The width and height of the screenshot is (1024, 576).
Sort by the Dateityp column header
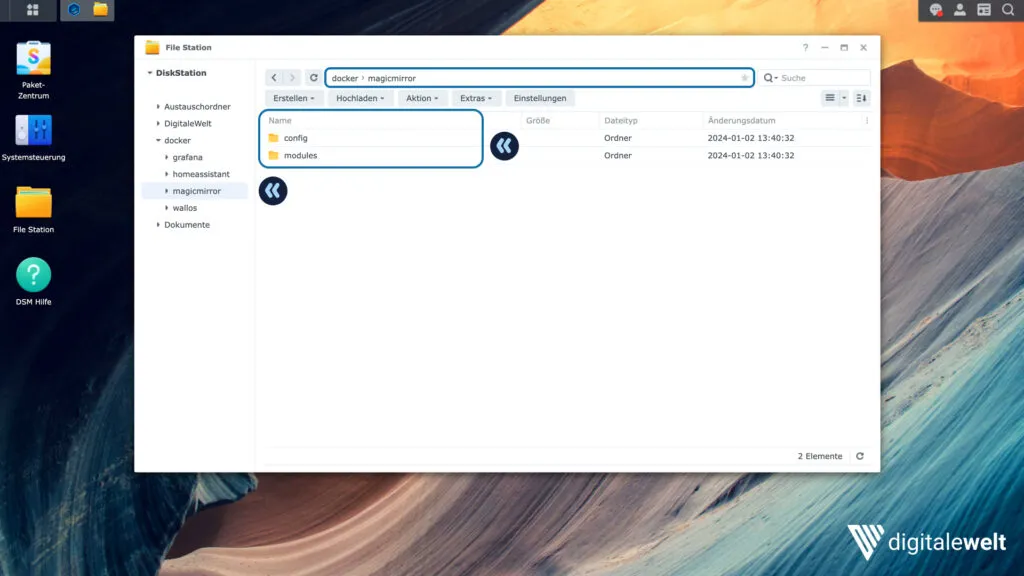(621, 121)
